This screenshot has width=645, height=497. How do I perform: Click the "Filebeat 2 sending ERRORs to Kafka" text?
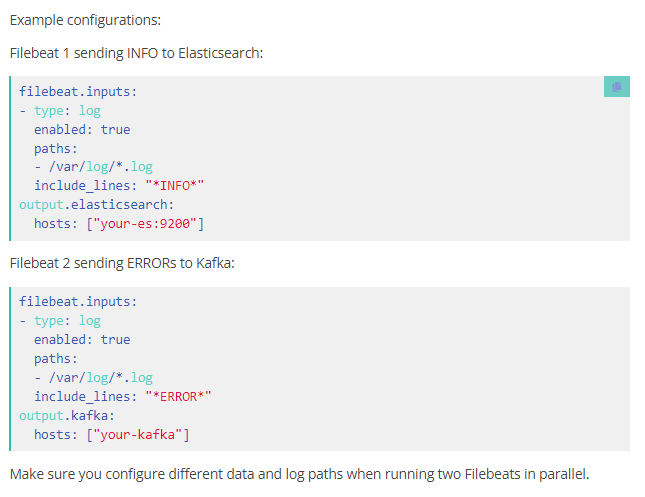pos(122,263)
